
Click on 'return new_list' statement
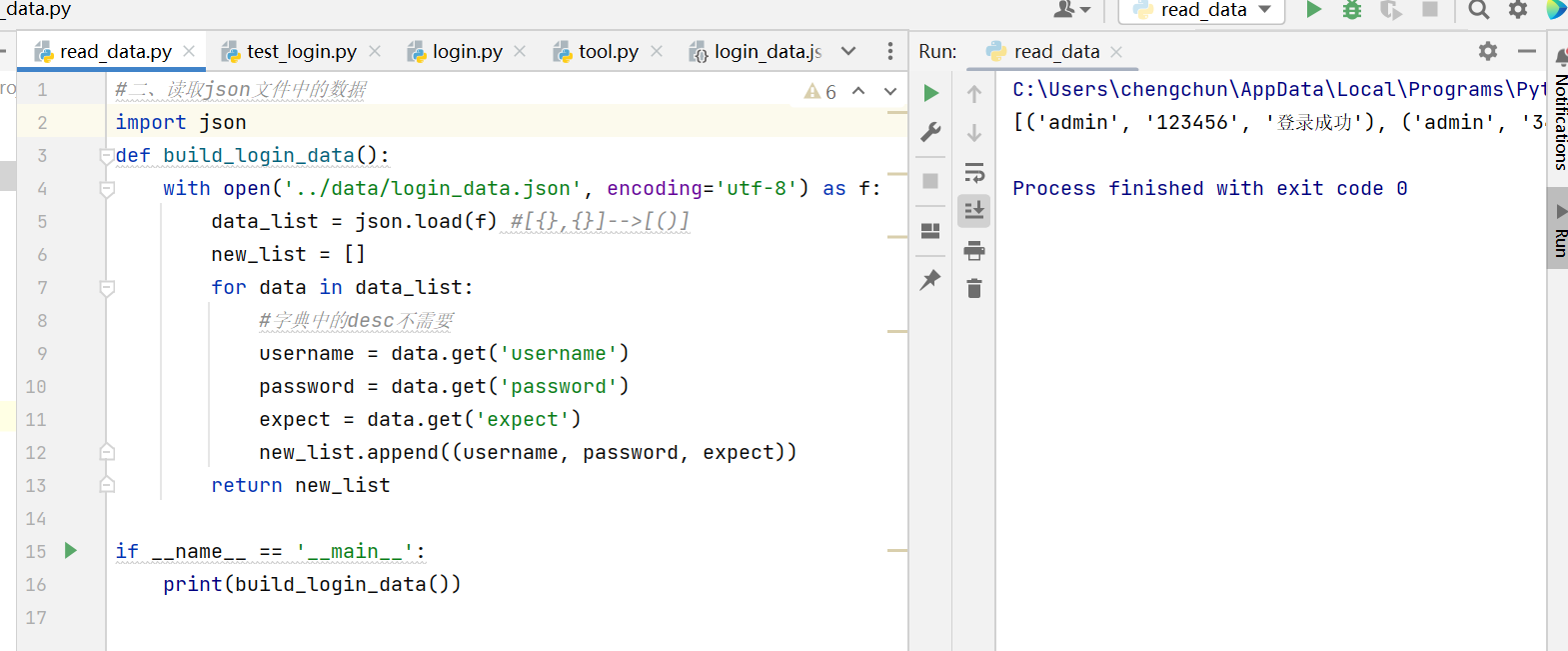[x=300, y=485]
